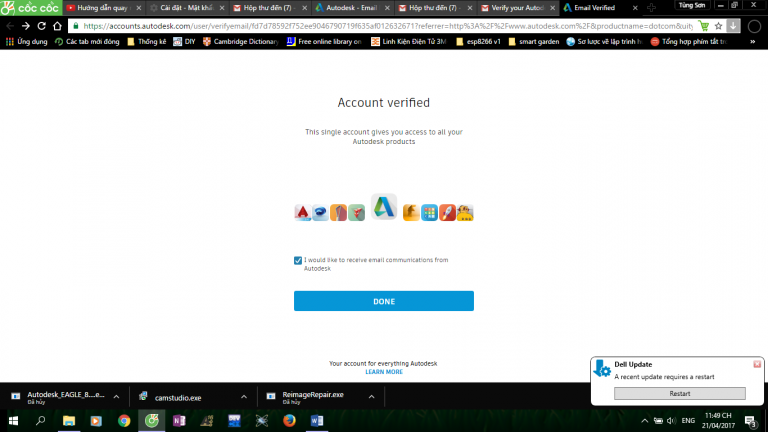The height and width of the screenshot is (432, 768).
Task: Open Cambridge Dictionary bookmark
Action: 240,42
